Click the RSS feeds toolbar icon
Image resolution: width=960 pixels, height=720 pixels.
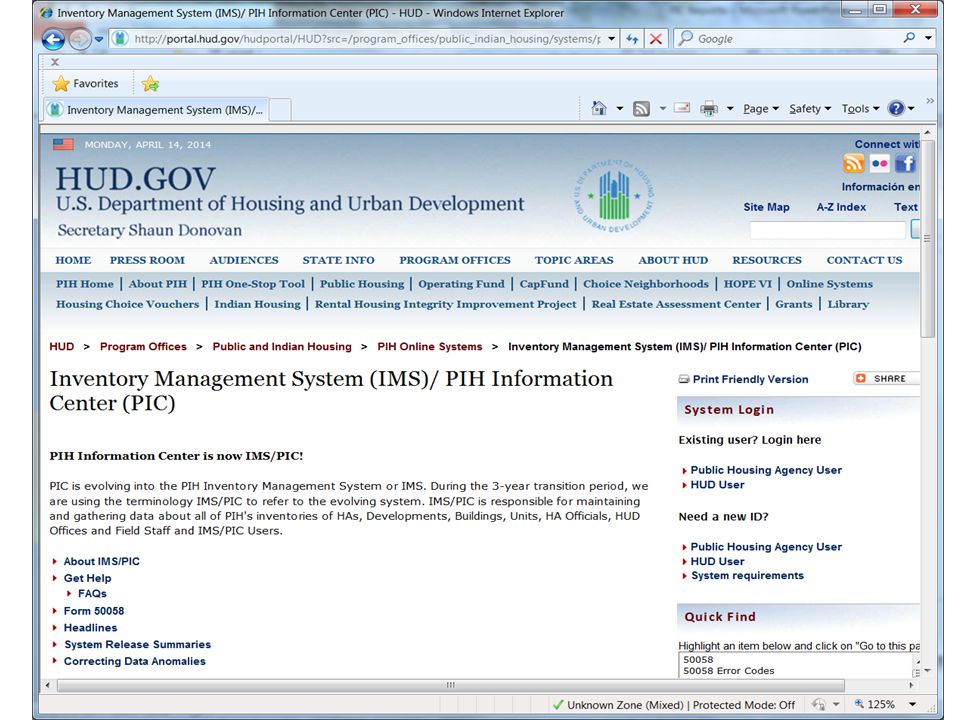coord(641,109)
